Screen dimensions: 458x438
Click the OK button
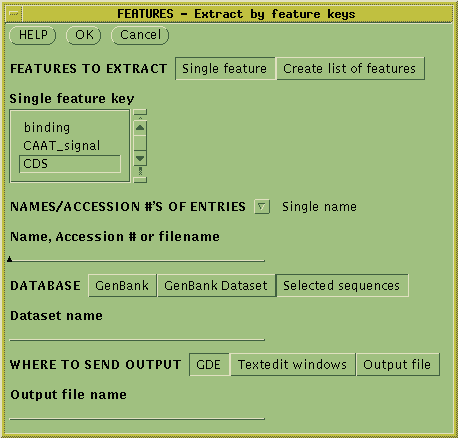pos(84,35)
